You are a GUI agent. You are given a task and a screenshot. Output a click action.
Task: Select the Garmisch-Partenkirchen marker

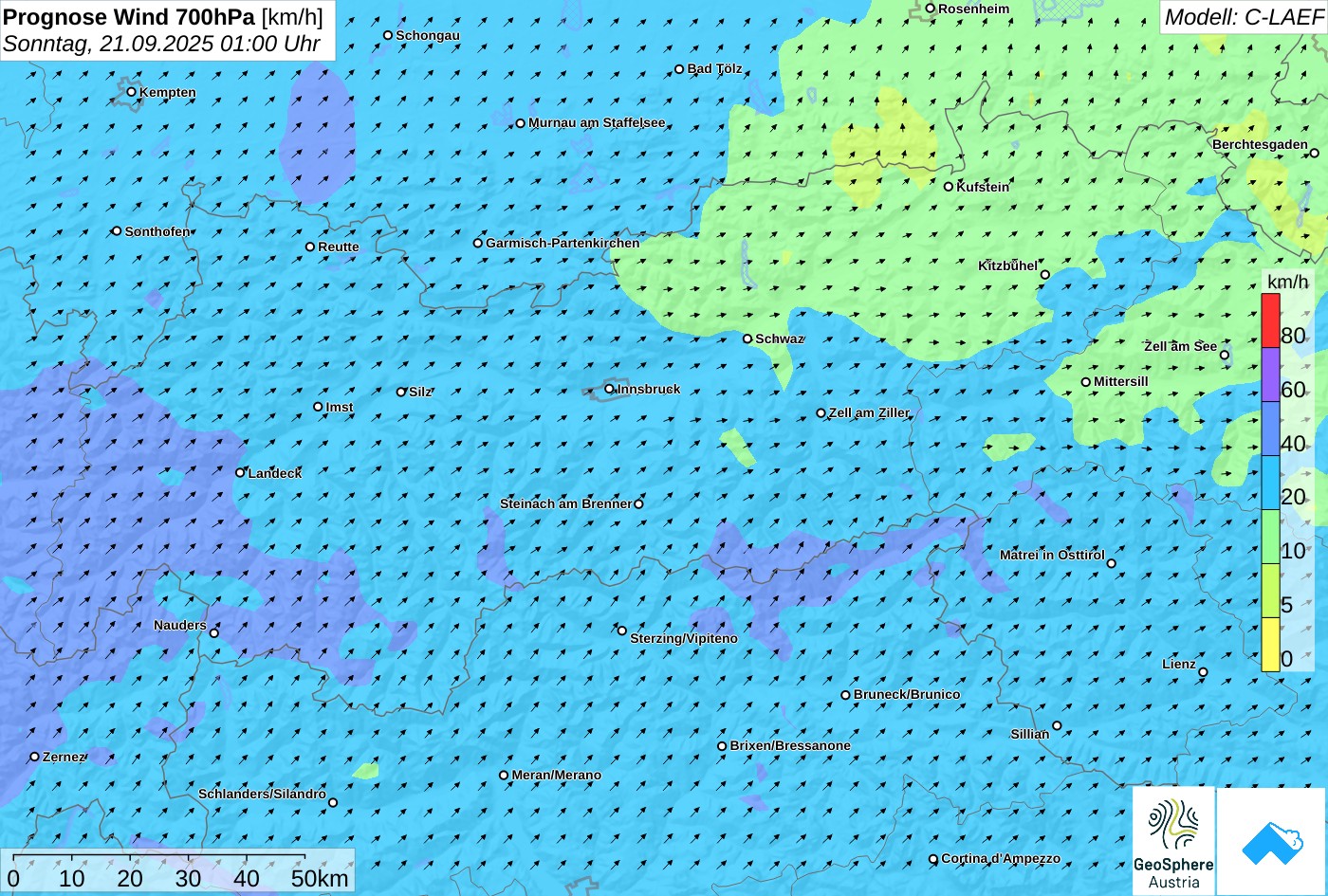[478, 243]
